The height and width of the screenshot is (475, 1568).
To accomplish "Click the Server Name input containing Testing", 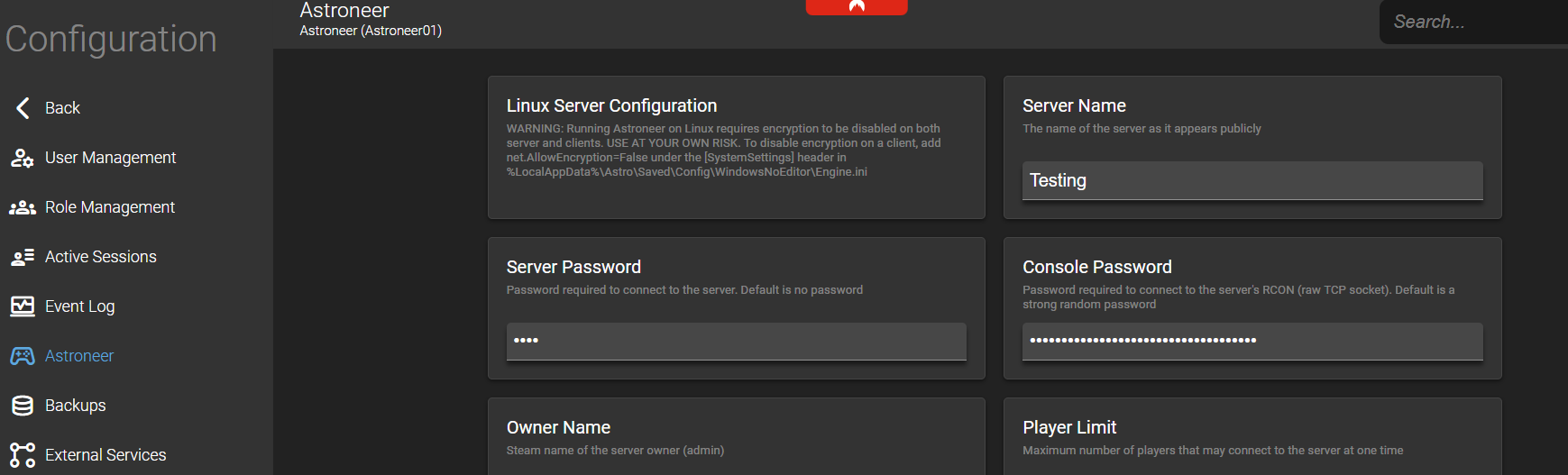I will (1252, 180).
